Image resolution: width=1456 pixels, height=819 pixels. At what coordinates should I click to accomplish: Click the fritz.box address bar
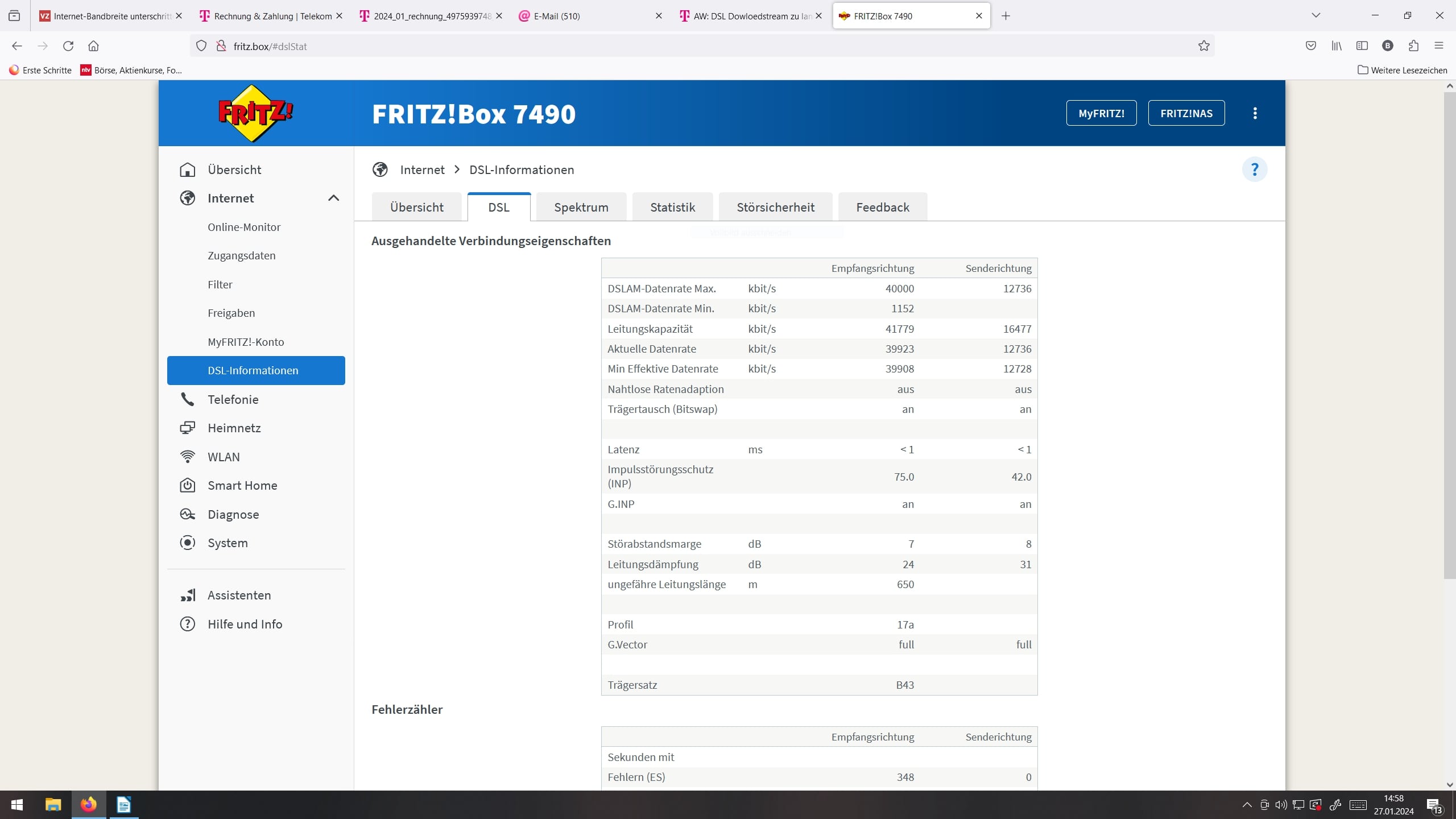coord(682,46)
